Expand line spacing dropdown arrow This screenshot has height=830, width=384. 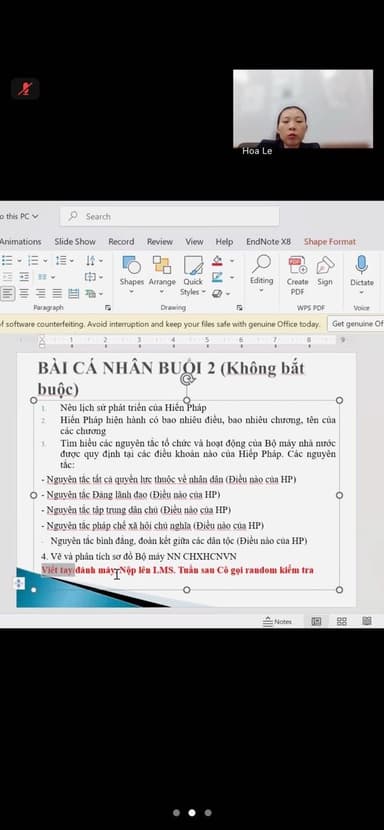(73, 261)
